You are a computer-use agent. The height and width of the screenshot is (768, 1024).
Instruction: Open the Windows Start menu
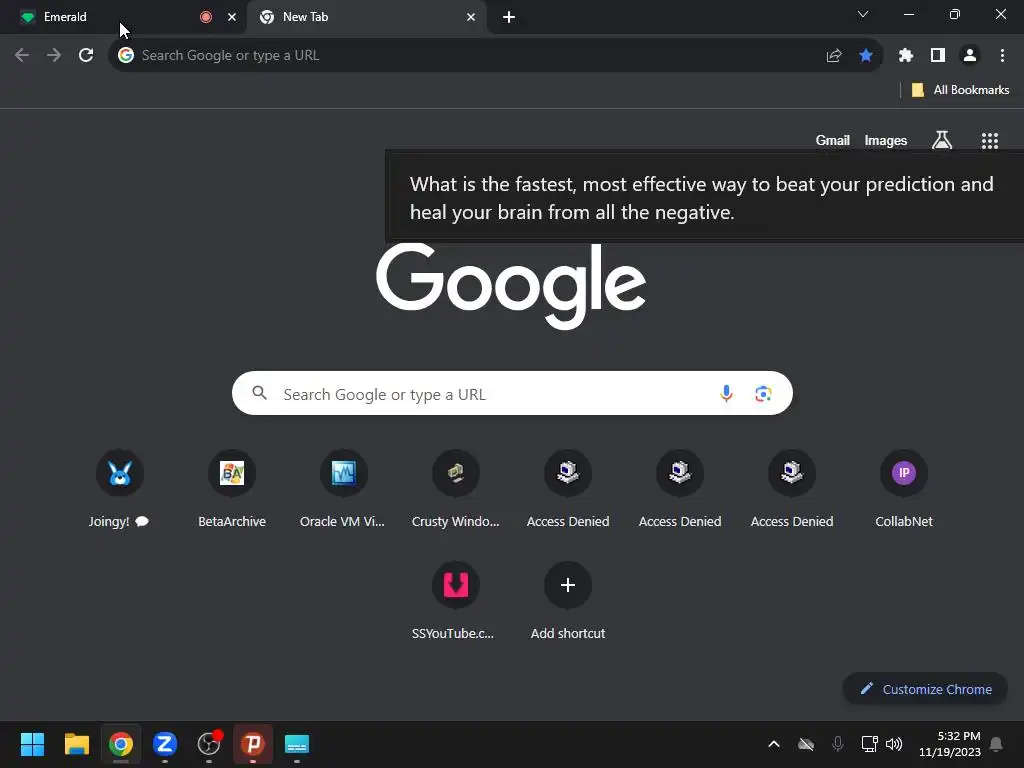point(32,744)
